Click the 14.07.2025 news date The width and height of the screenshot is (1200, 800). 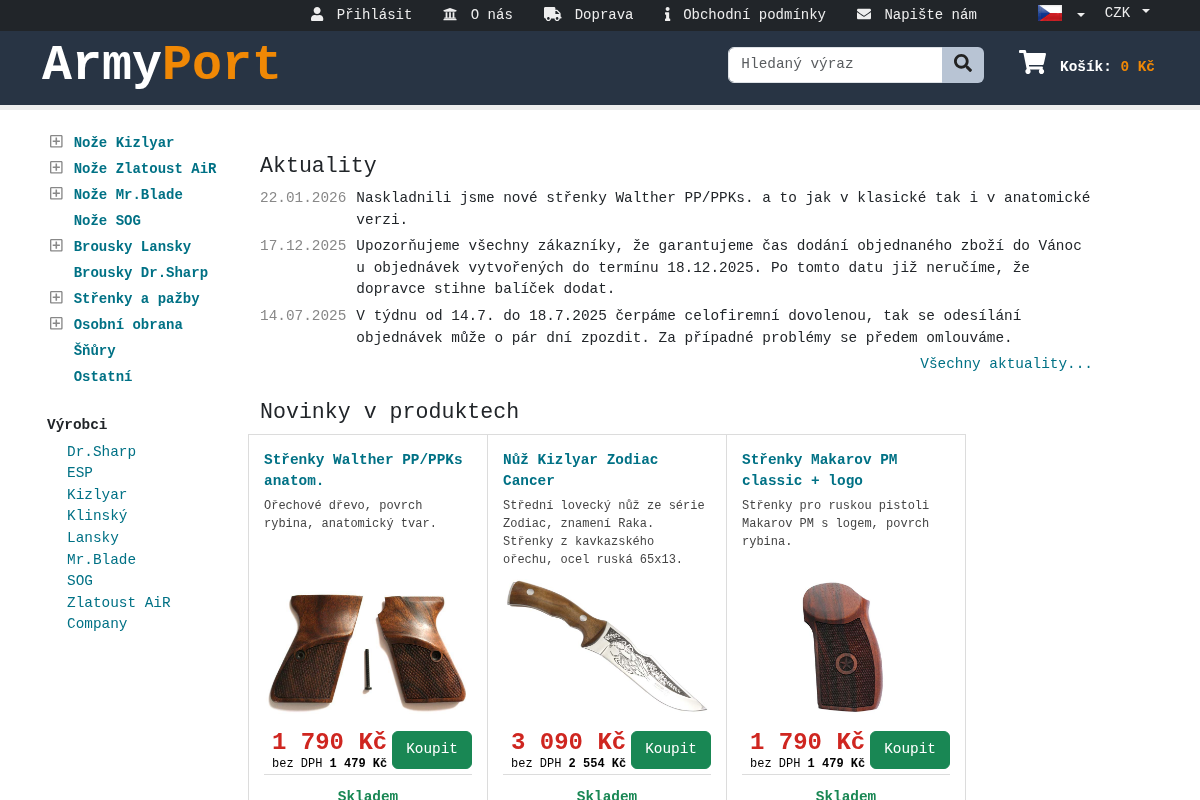(303, 316)
